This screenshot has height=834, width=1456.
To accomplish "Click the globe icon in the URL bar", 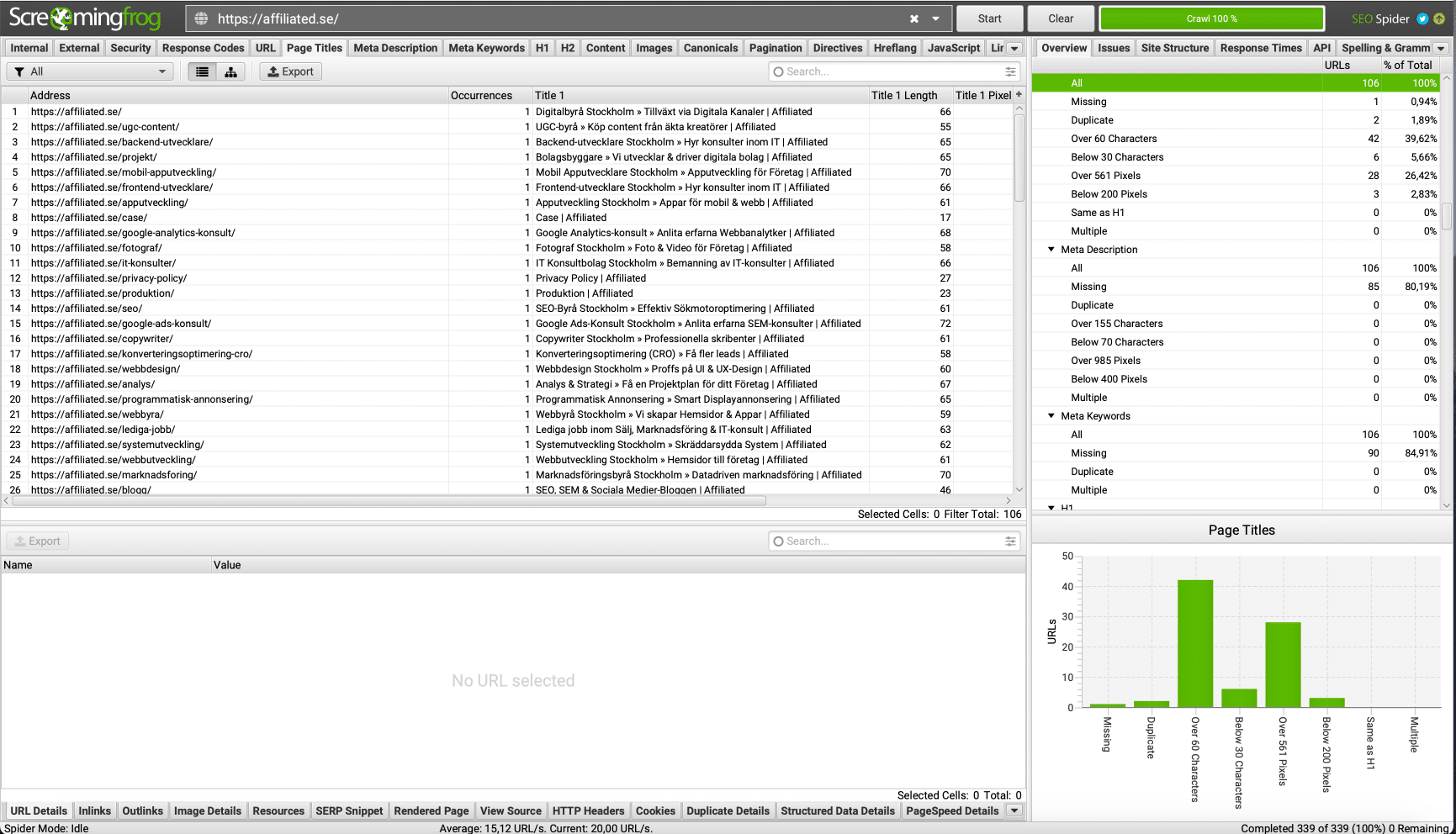I will click(x=201, y=18).
